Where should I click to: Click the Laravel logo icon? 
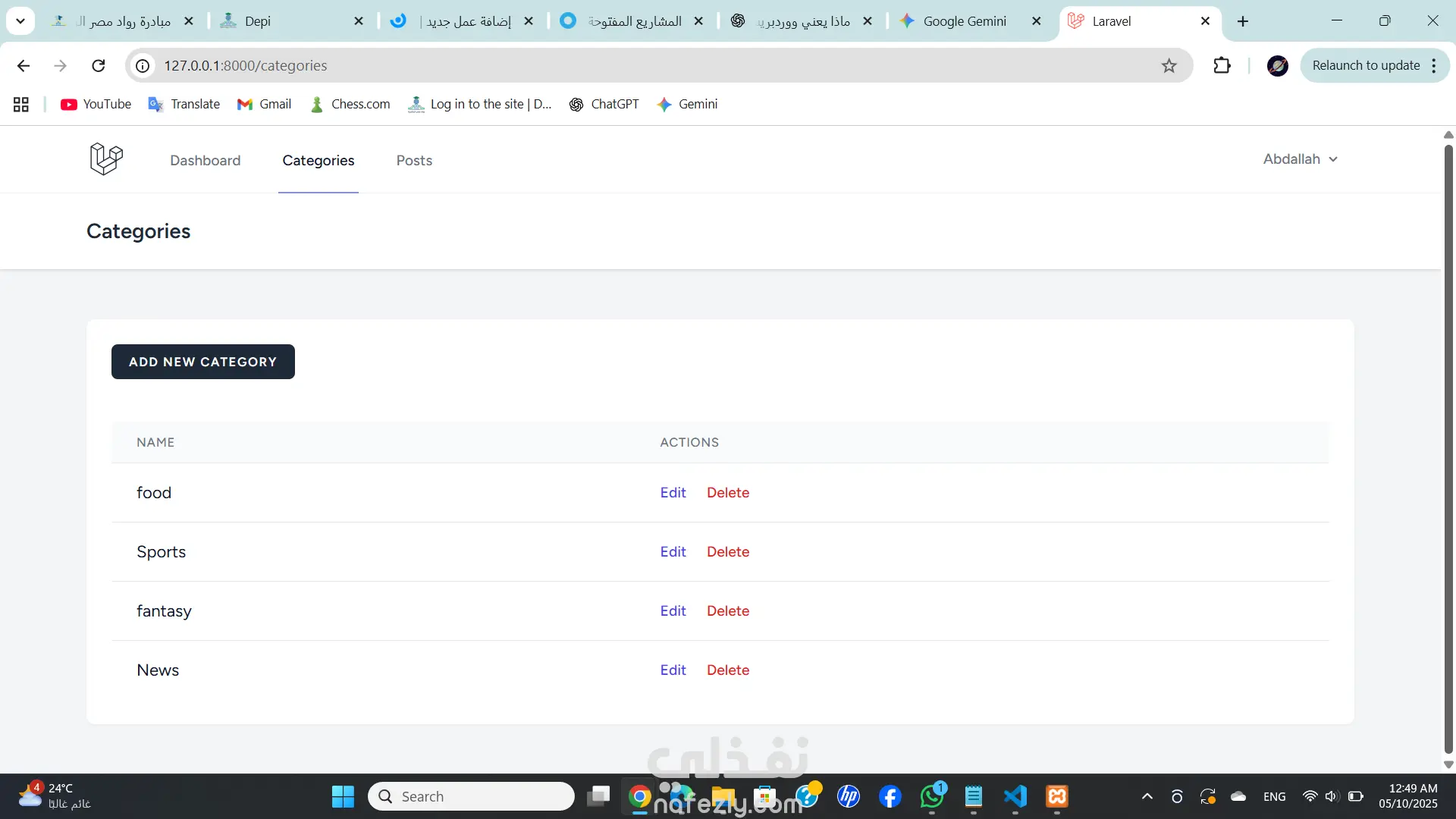(106, 159)
